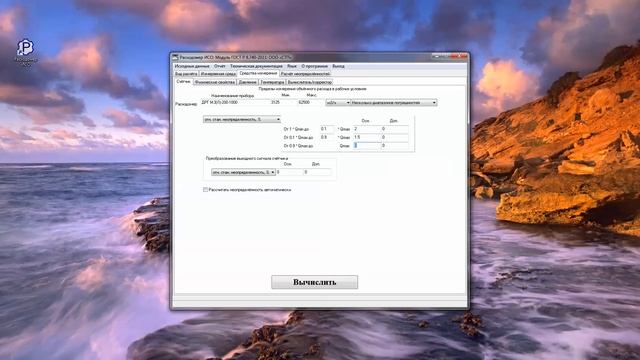The width and height of the screenshot is (640, 360).
Task: Open the Техническая документация menu
Action: [256, 66]
